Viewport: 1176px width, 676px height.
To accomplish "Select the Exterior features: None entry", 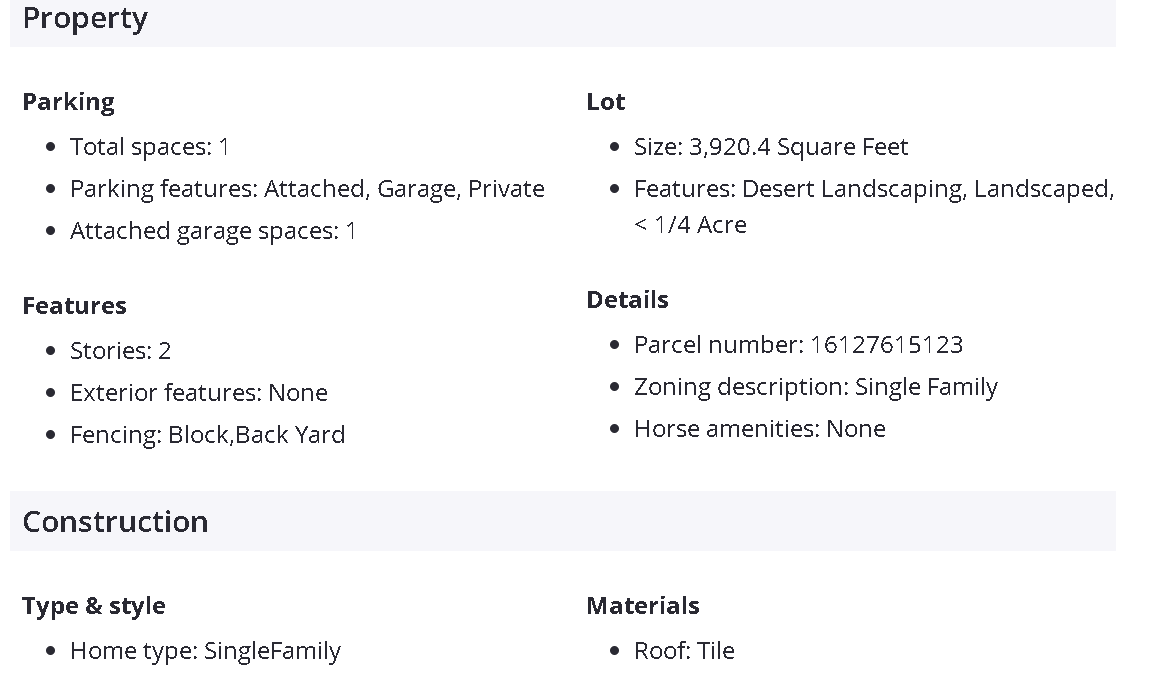I will click(x=198, y=393).
